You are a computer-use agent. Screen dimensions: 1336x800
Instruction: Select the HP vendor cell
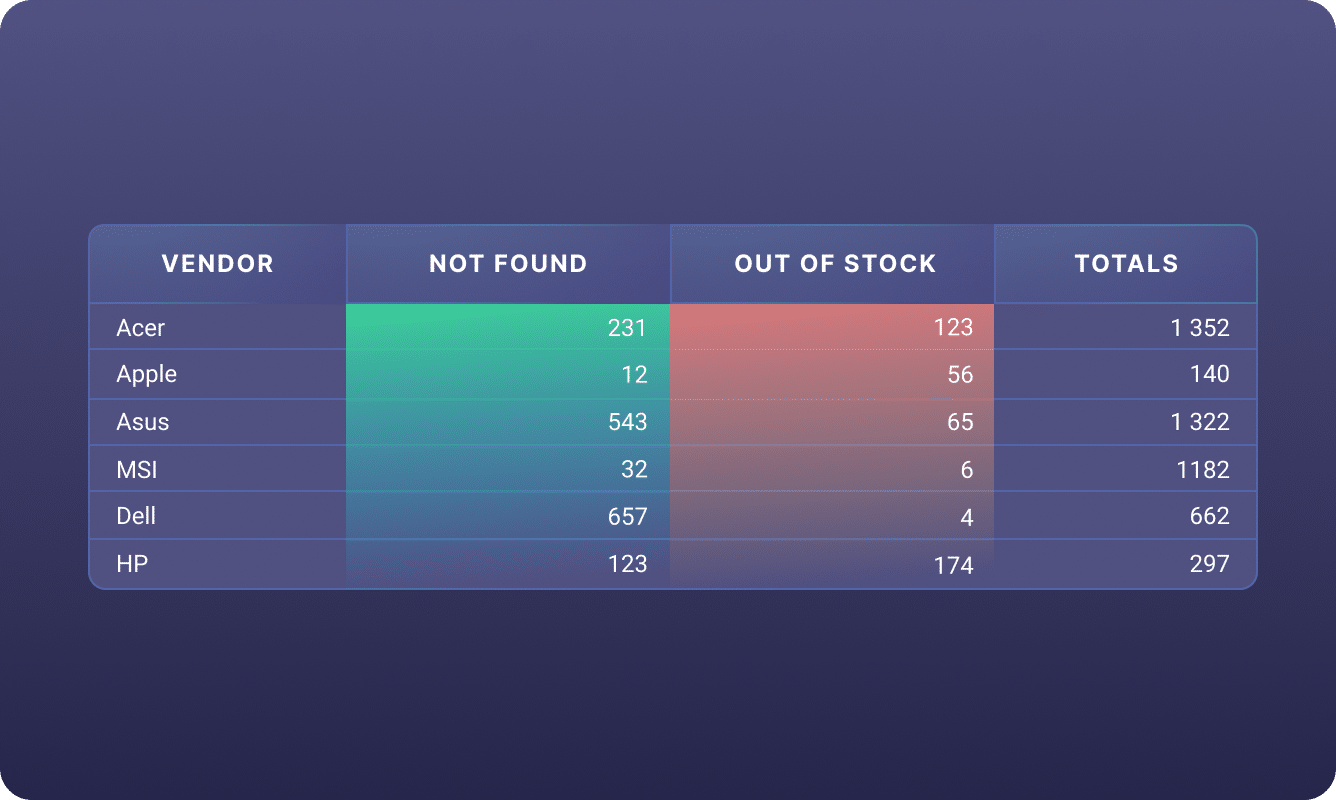point(132,564)
